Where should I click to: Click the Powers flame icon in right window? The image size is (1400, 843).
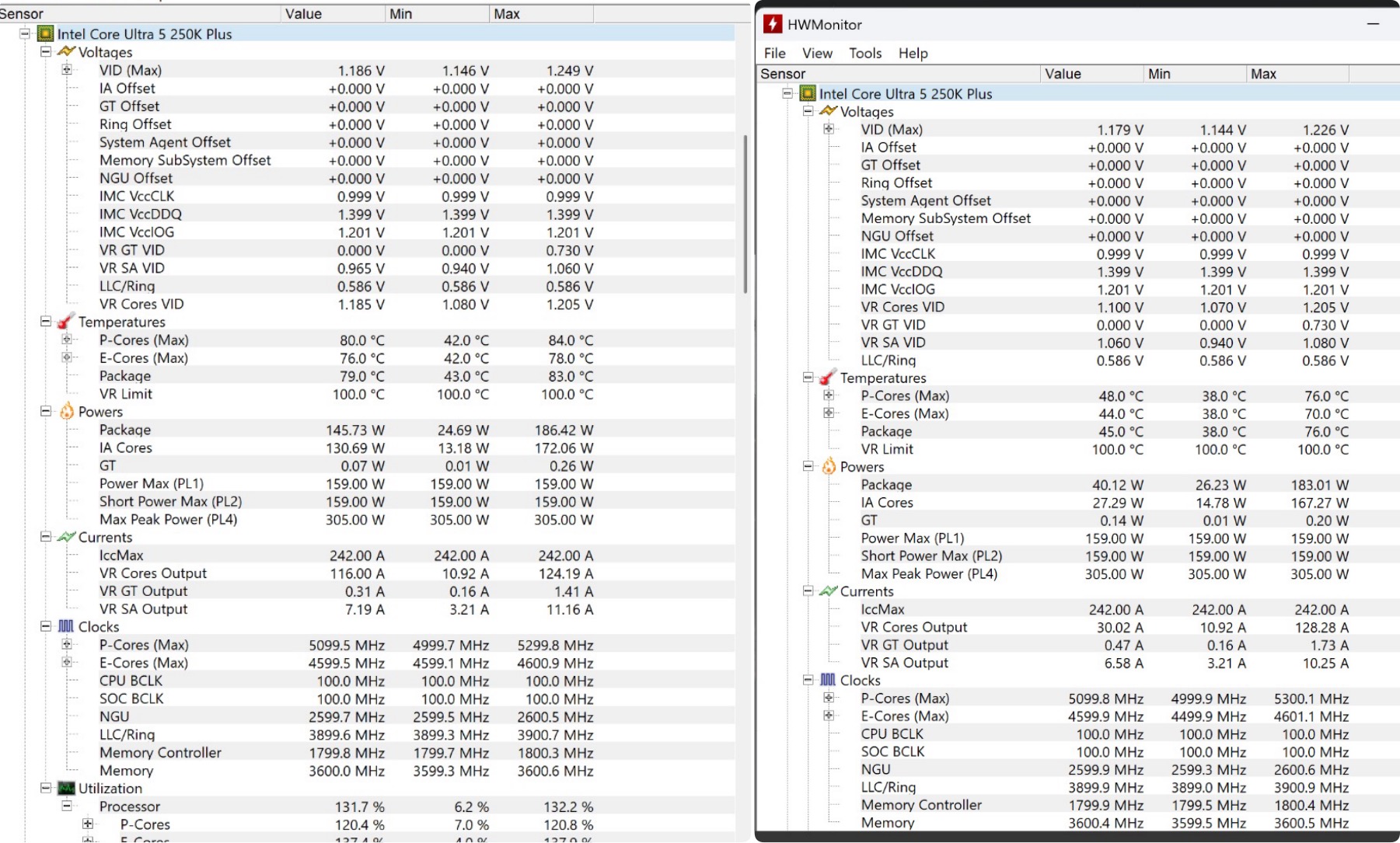coord(829,467)
